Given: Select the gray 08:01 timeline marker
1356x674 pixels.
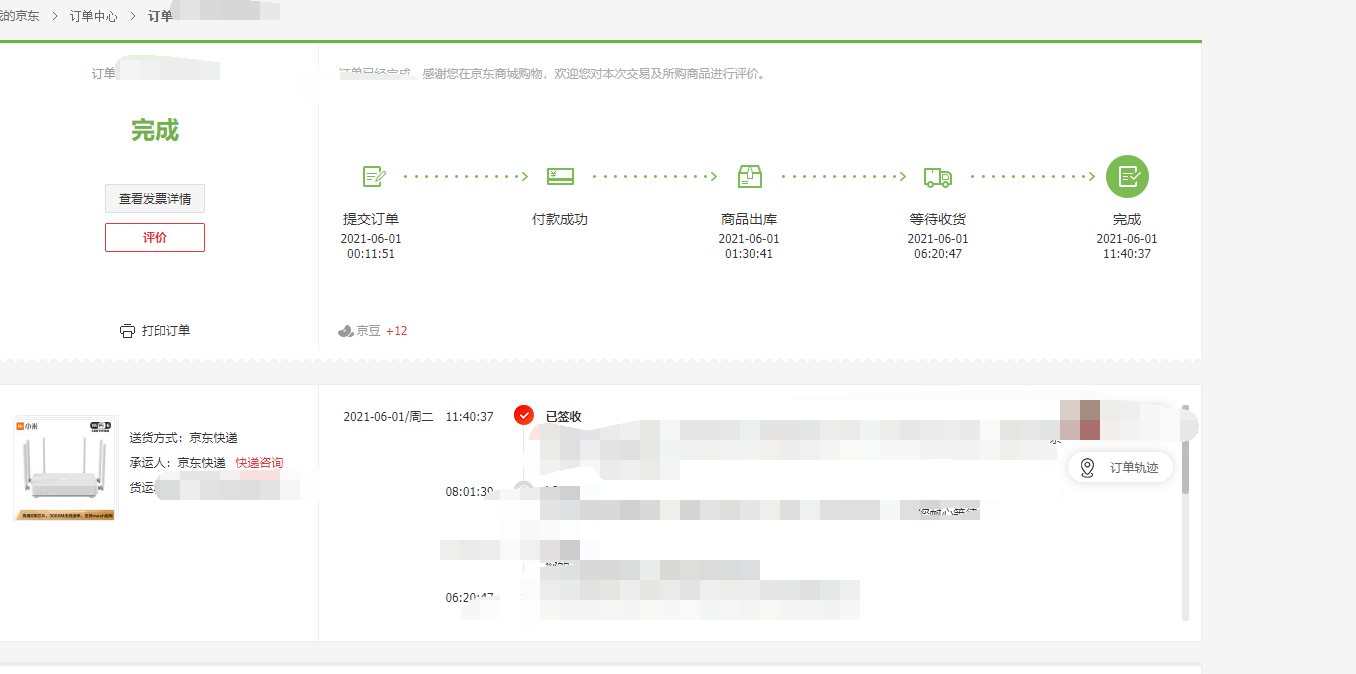Looking at the screenshot, I should pyautogui.click(x=523, y=489).
